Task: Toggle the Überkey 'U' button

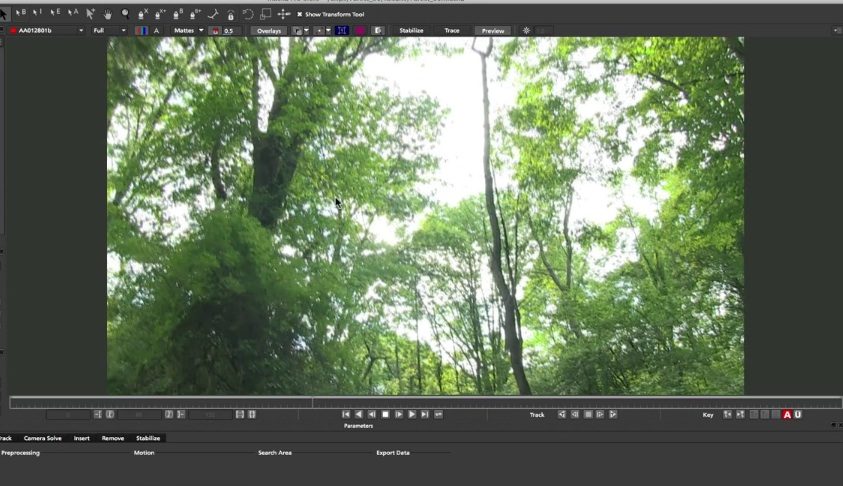Action: pyautogui.click(x=798, y=414)
